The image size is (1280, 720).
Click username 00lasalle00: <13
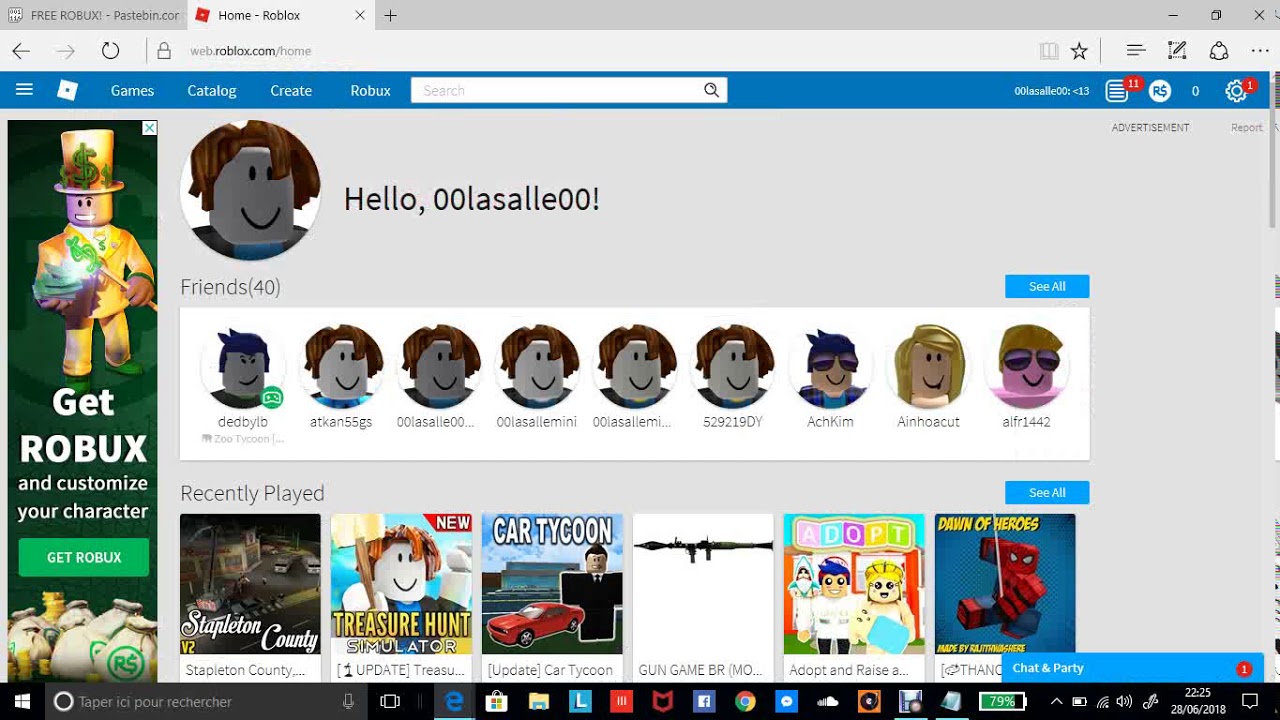(x=1051, y=91)
